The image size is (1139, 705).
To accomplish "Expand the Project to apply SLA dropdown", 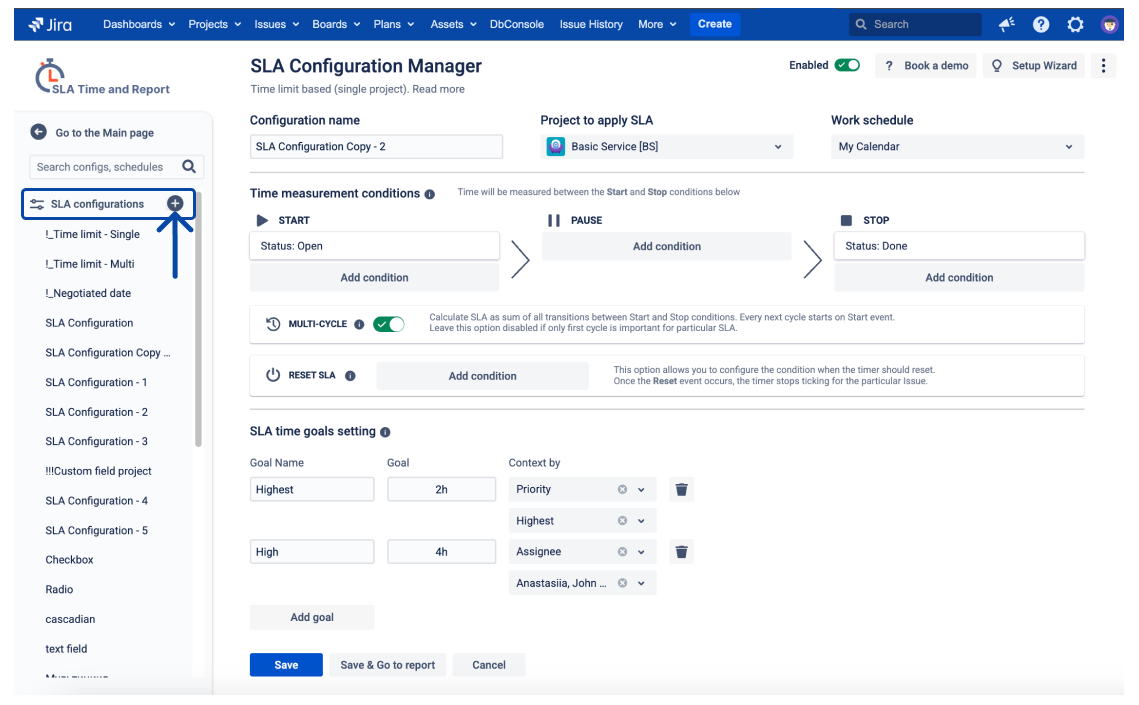I will pos(778,147).
